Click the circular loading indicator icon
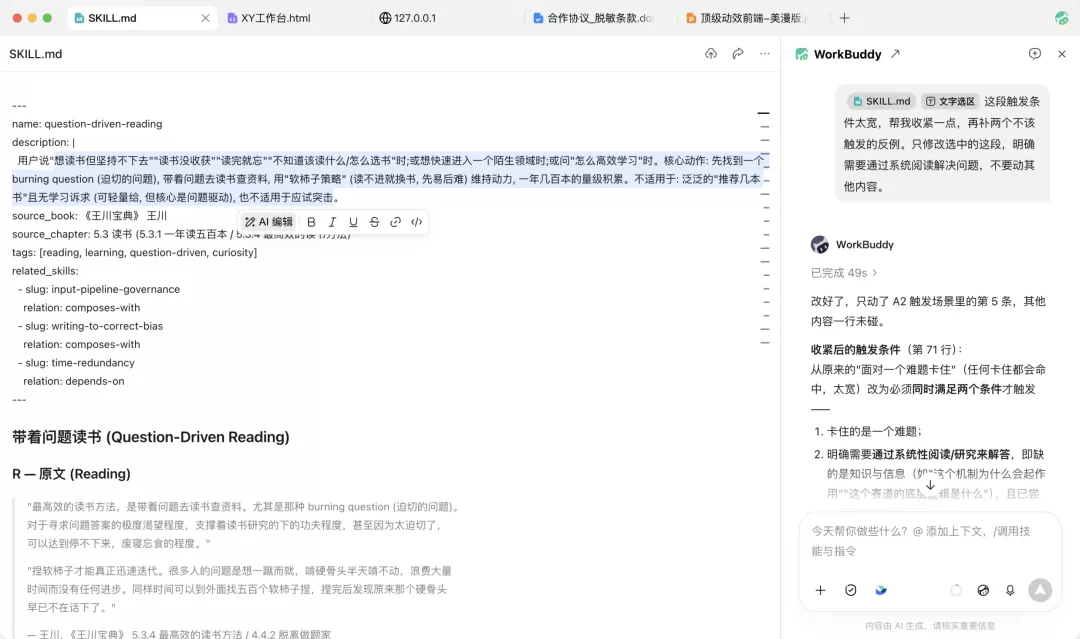1080x639 pixels. click(x=956, y=590)
